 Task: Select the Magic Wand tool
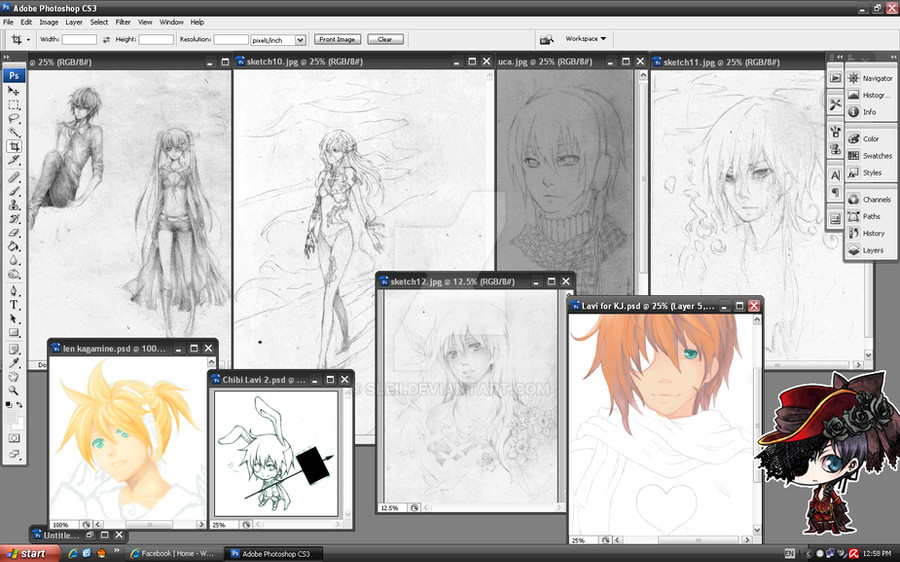[x=14, y=133]
